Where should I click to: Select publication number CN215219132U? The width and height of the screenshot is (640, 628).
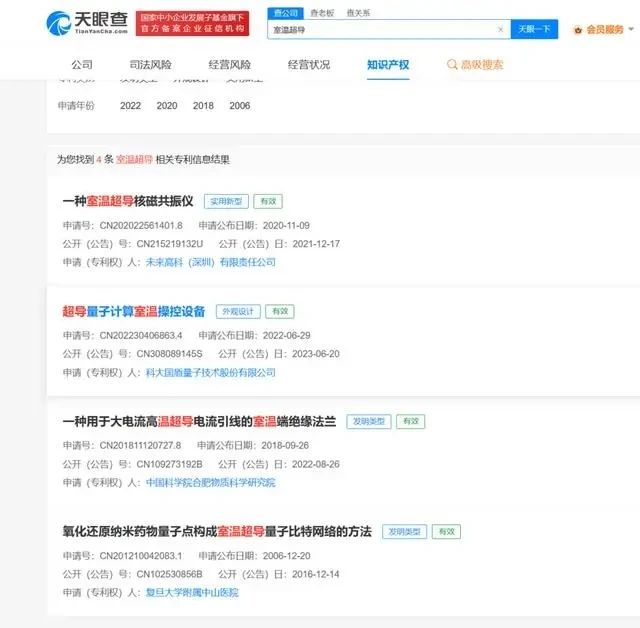(169, 244)
